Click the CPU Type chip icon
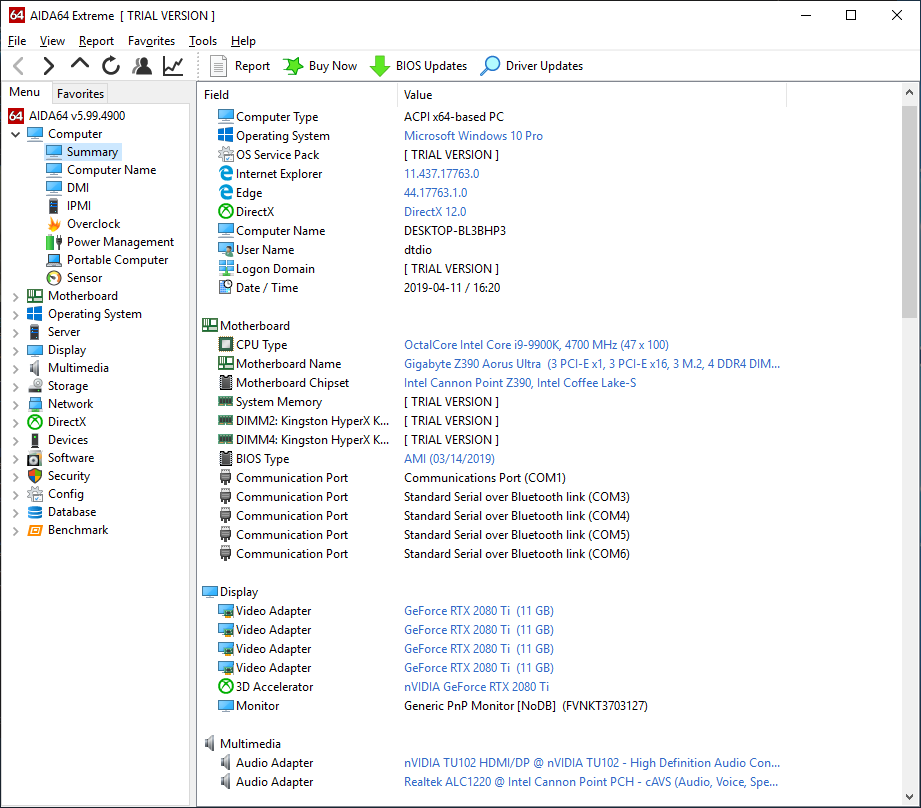Image resolution: width=921 pixels, height=808 pixels. click(x=226, y=344)
